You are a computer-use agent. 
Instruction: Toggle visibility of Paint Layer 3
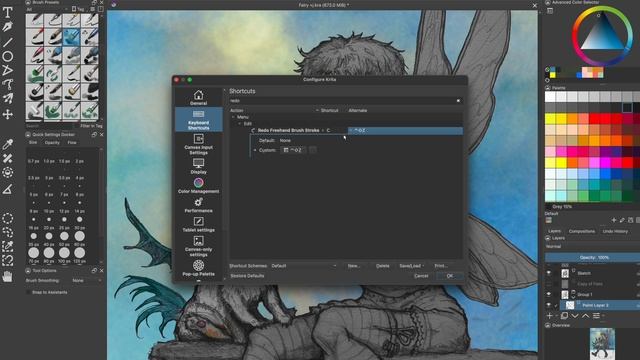coord(549,305)
